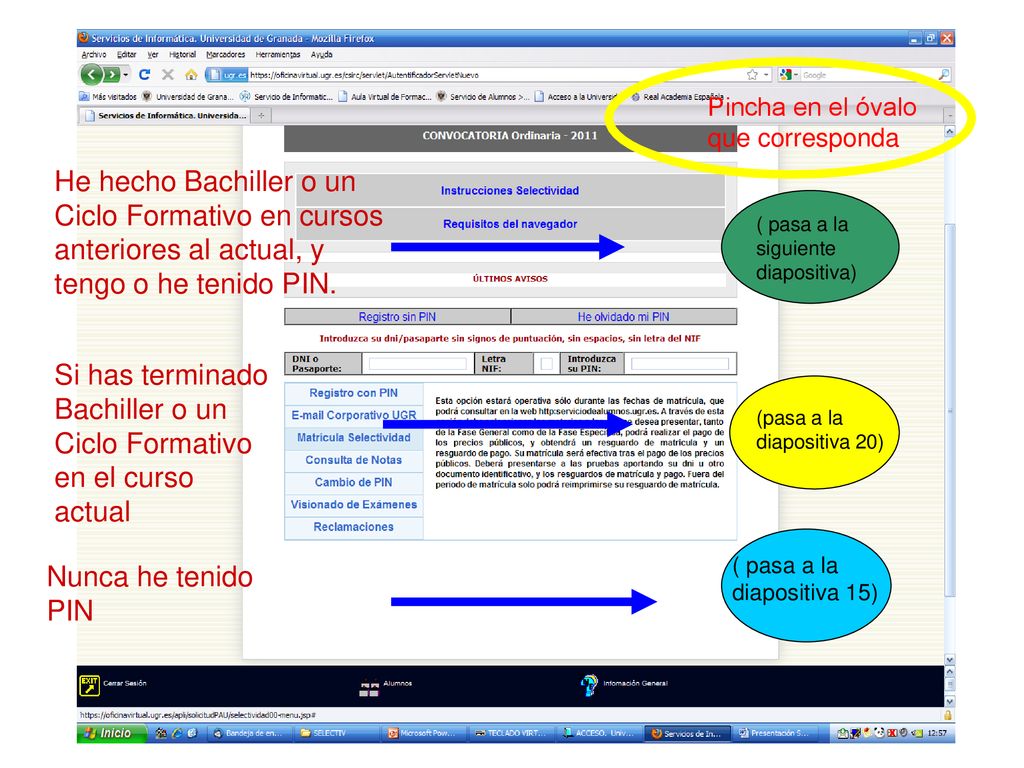Open Aula Virtual de Formac bookmark
The height and width of the screenshot is (768, 1024).
point(384,97)
